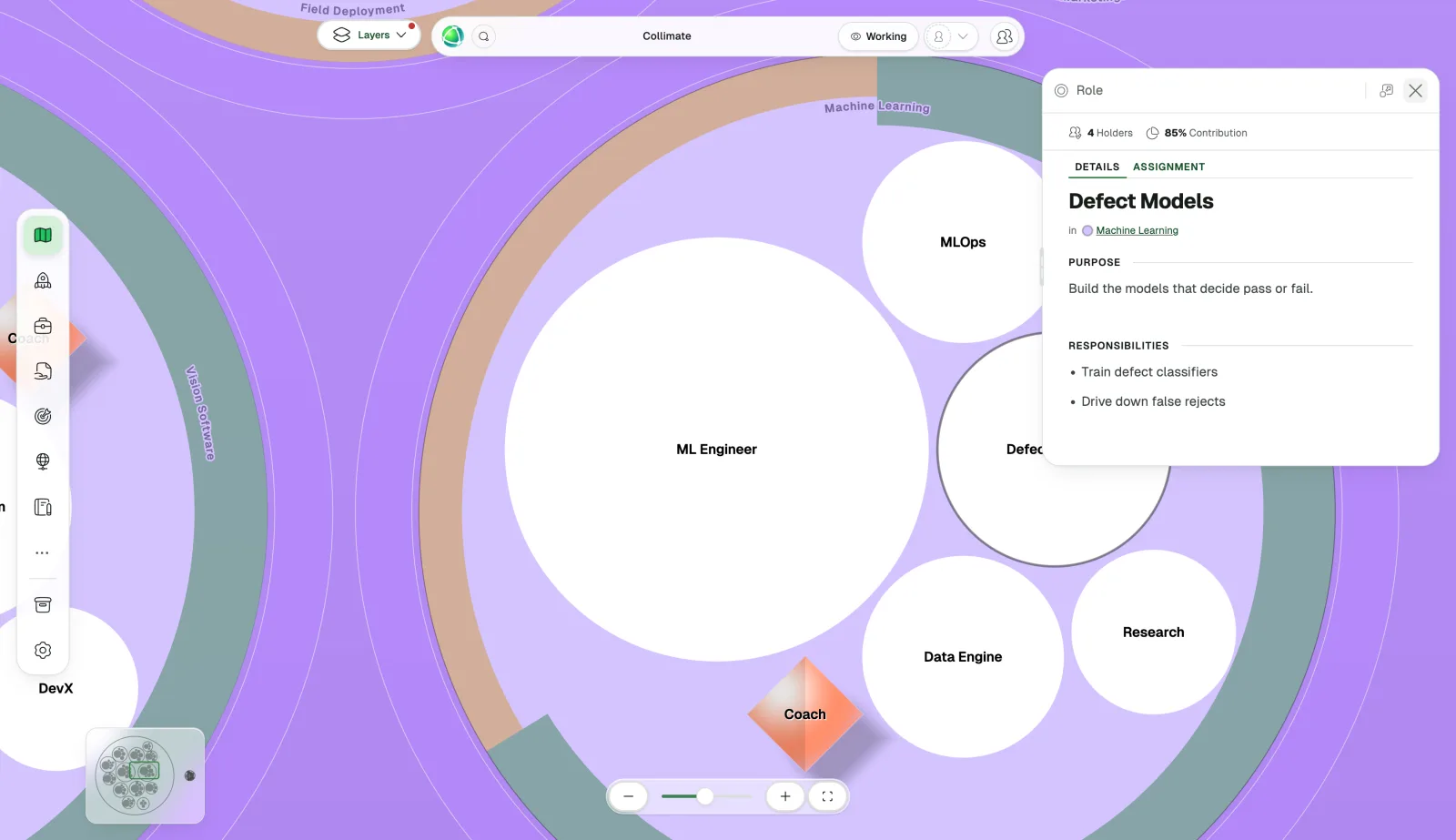Expand the user profile dropdown chevron
This screenshot has width=1456, height=840.
click(x=963, y=36)
